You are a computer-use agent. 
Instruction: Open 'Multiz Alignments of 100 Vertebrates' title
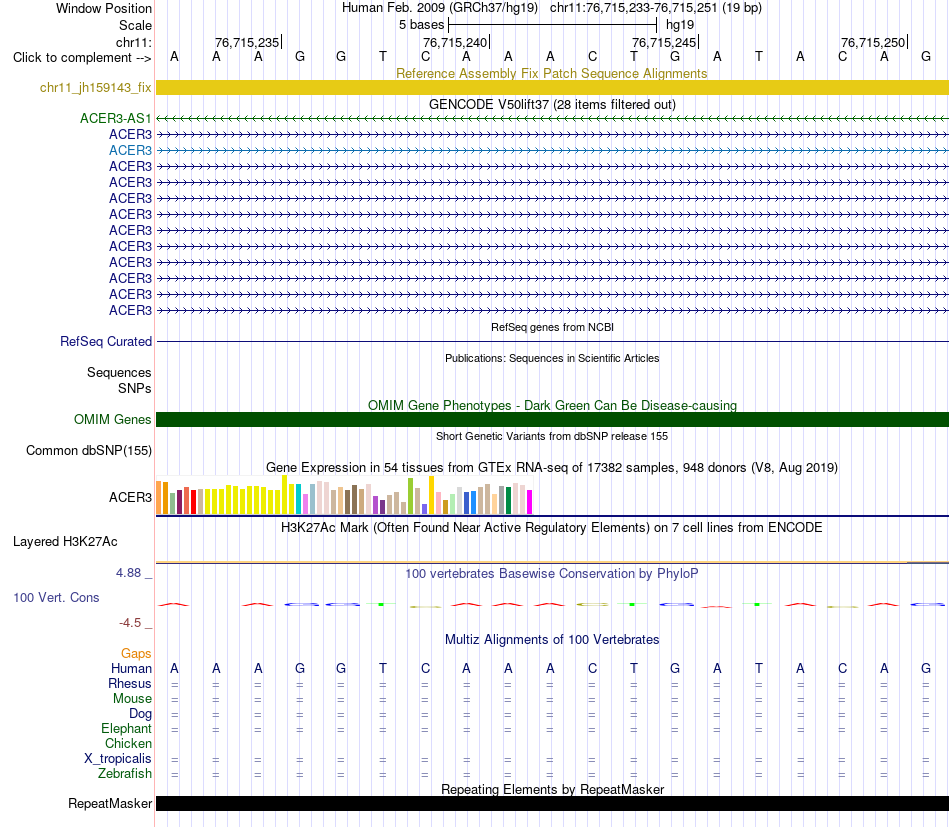552,640
